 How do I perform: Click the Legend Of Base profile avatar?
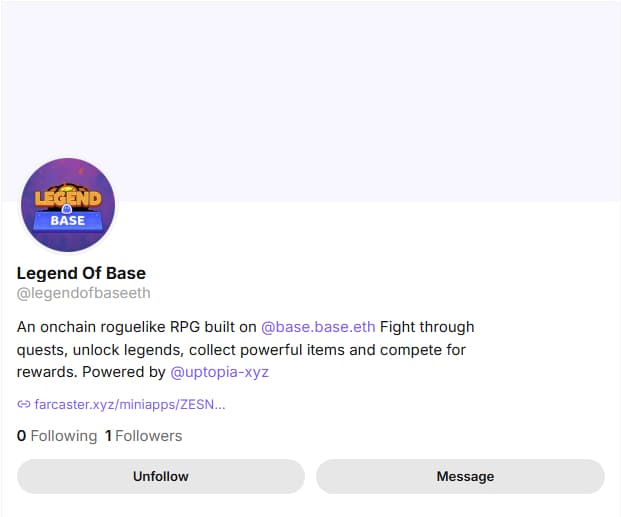coord(68,206)
